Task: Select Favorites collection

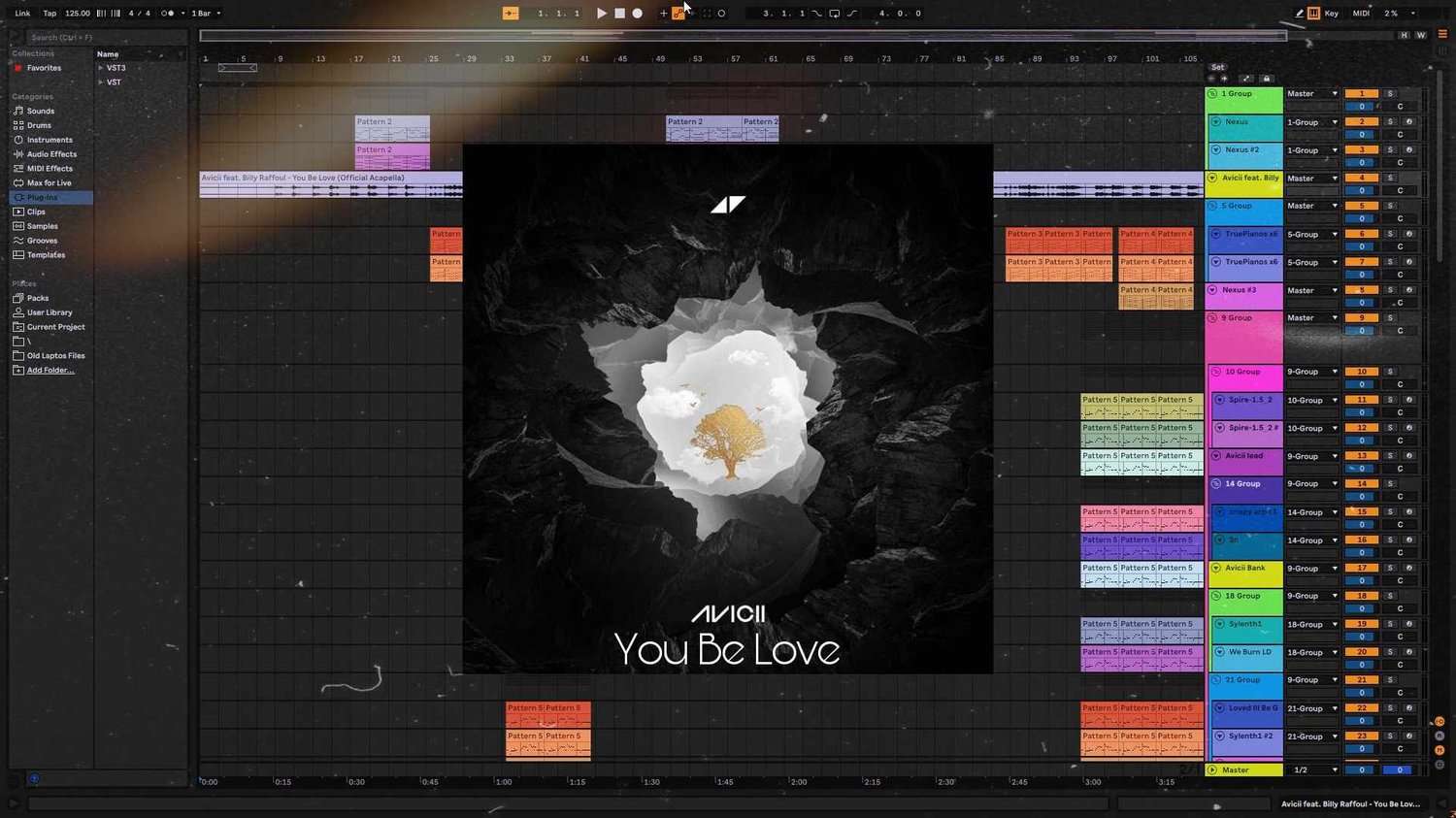Action: click(x=44, y=68)
